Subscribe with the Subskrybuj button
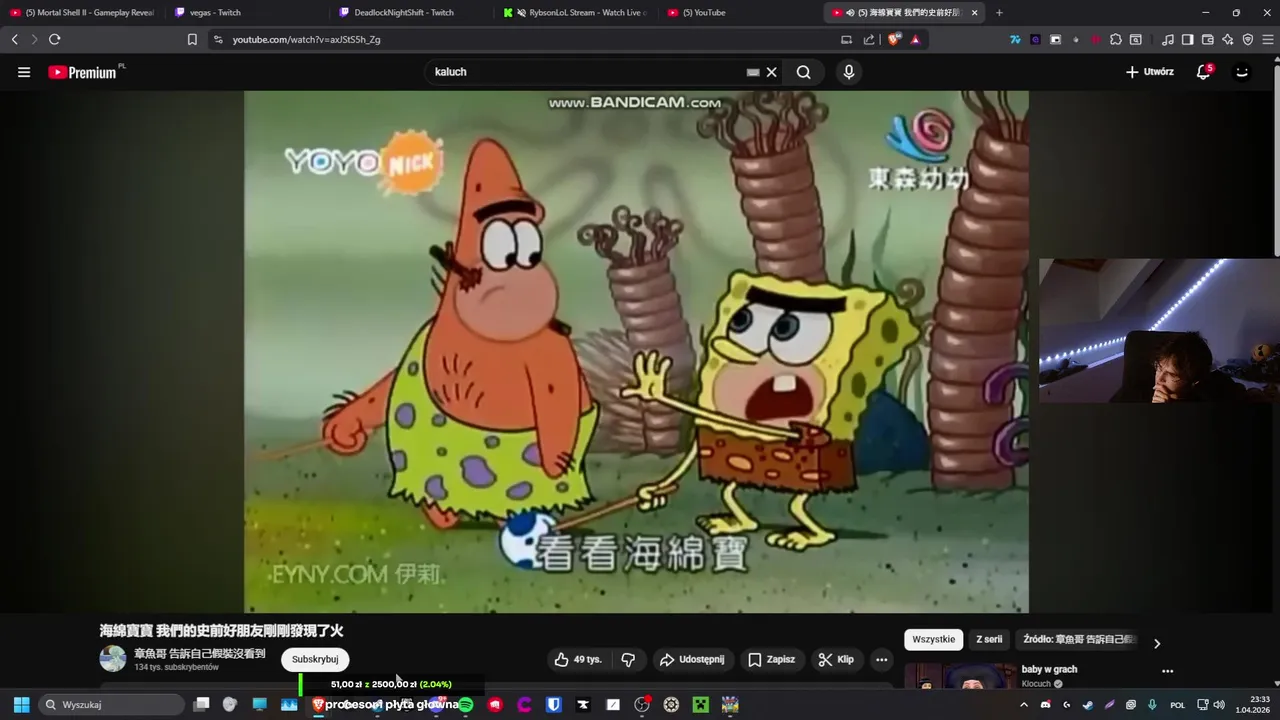Viewport: 1280px width, 720px height. (315, 660)
